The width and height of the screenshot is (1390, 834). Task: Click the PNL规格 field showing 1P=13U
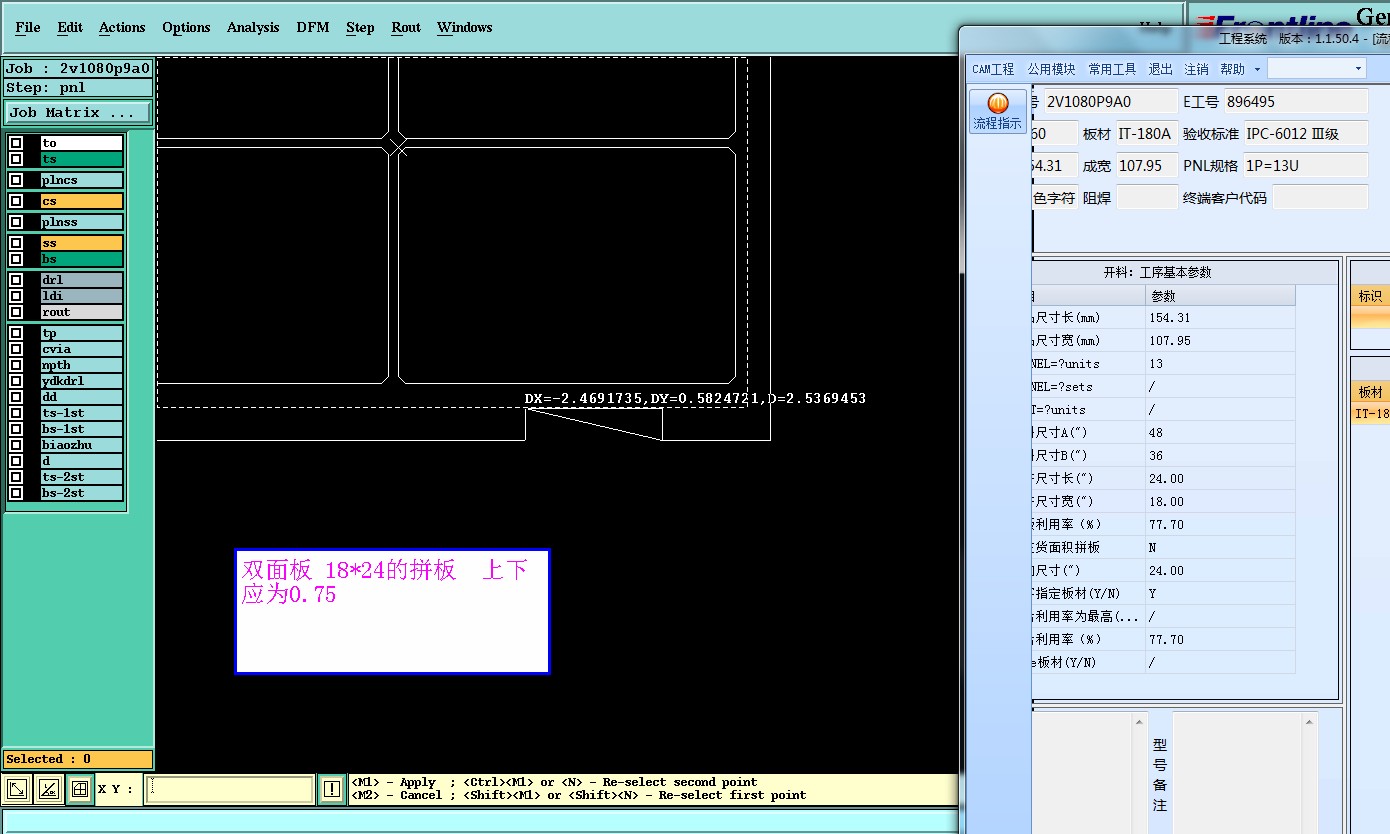[1304, 165]
